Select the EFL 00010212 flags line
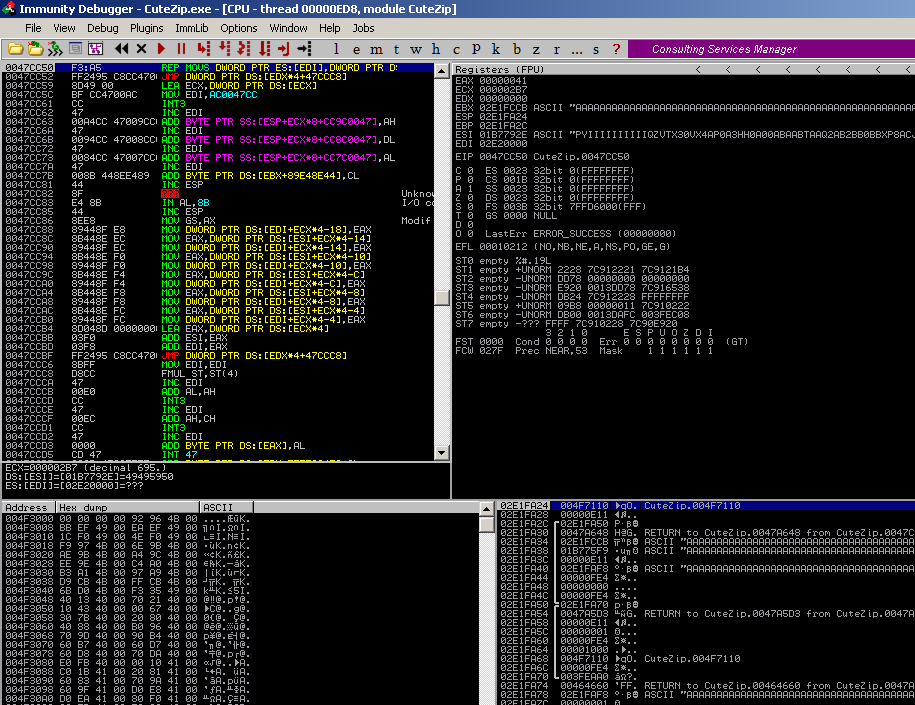Screen dimensions: 915x705 (563, 247)
